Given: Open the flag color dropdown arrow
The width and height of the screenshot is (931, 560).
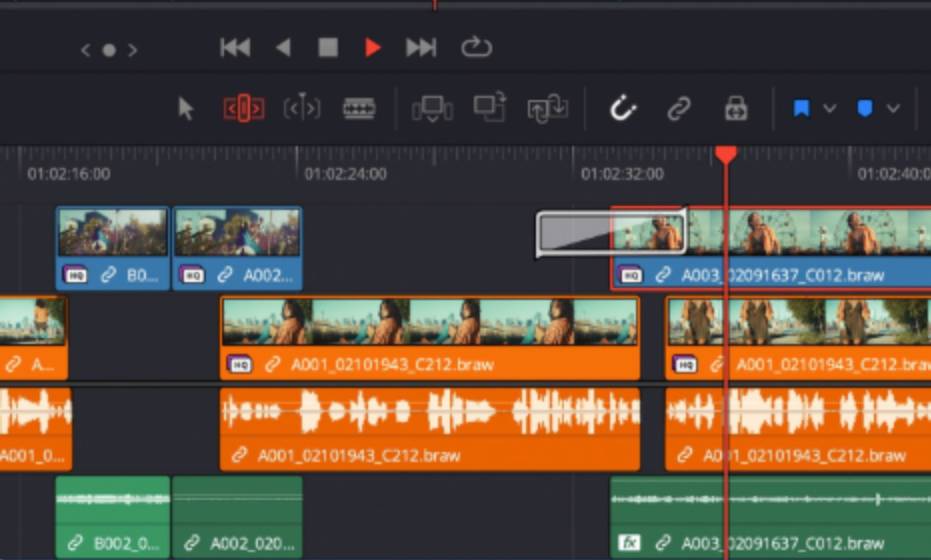Looking at the screenshot, I should click(830, 109).
